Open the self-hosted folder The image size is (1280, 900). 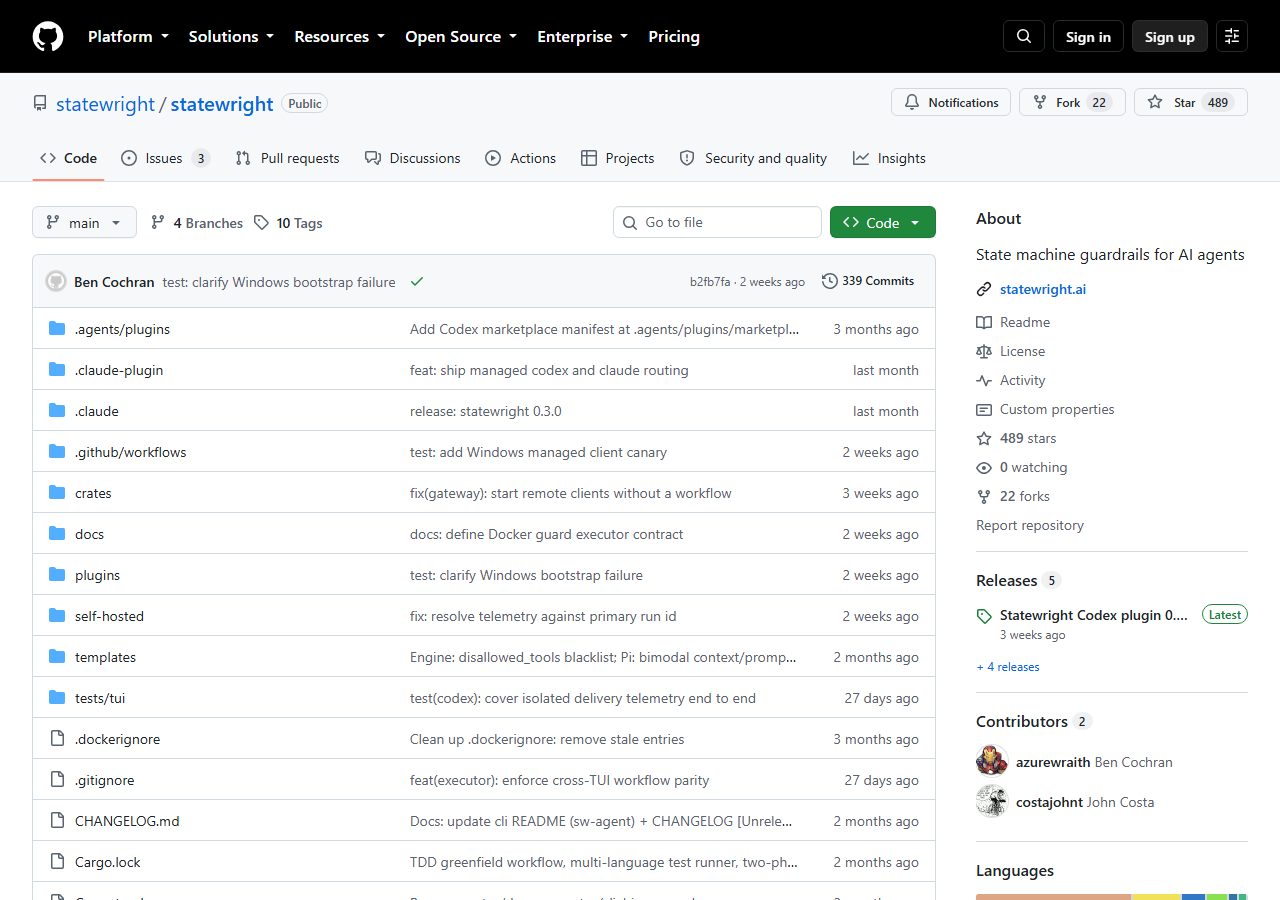coord(109,616)
